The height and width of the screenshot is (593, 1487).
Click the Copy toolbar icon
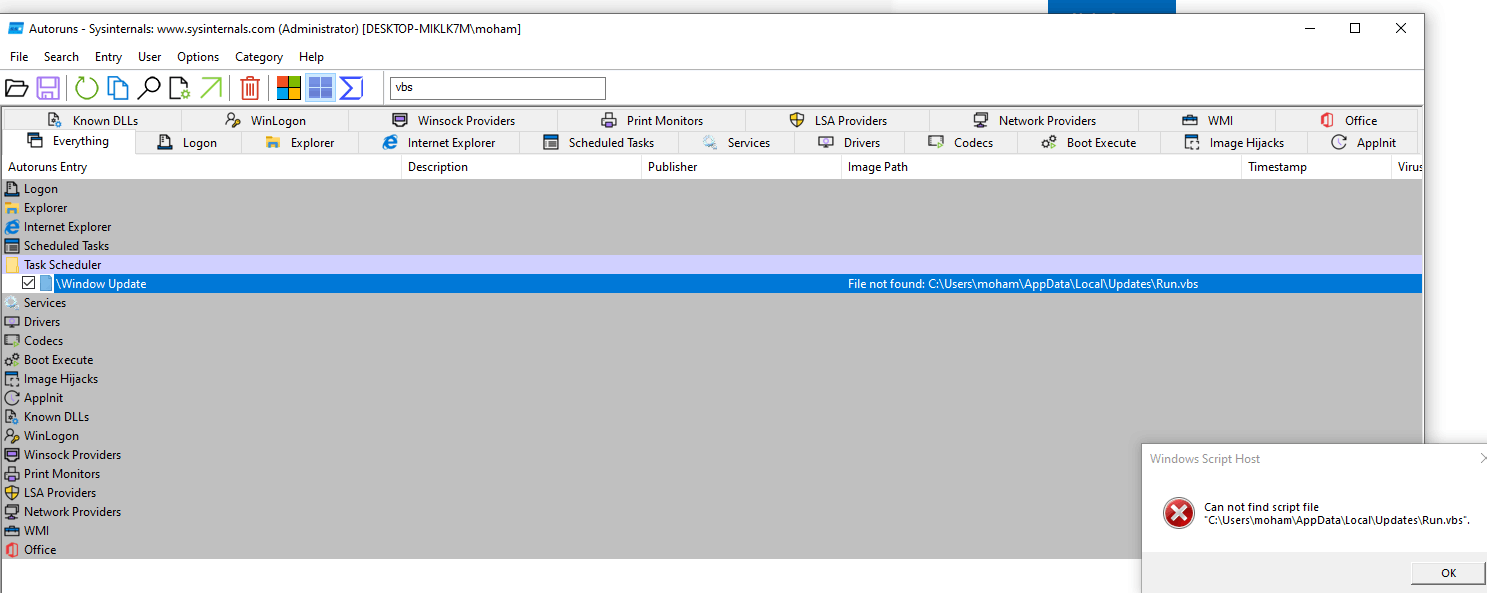(118, 89)
